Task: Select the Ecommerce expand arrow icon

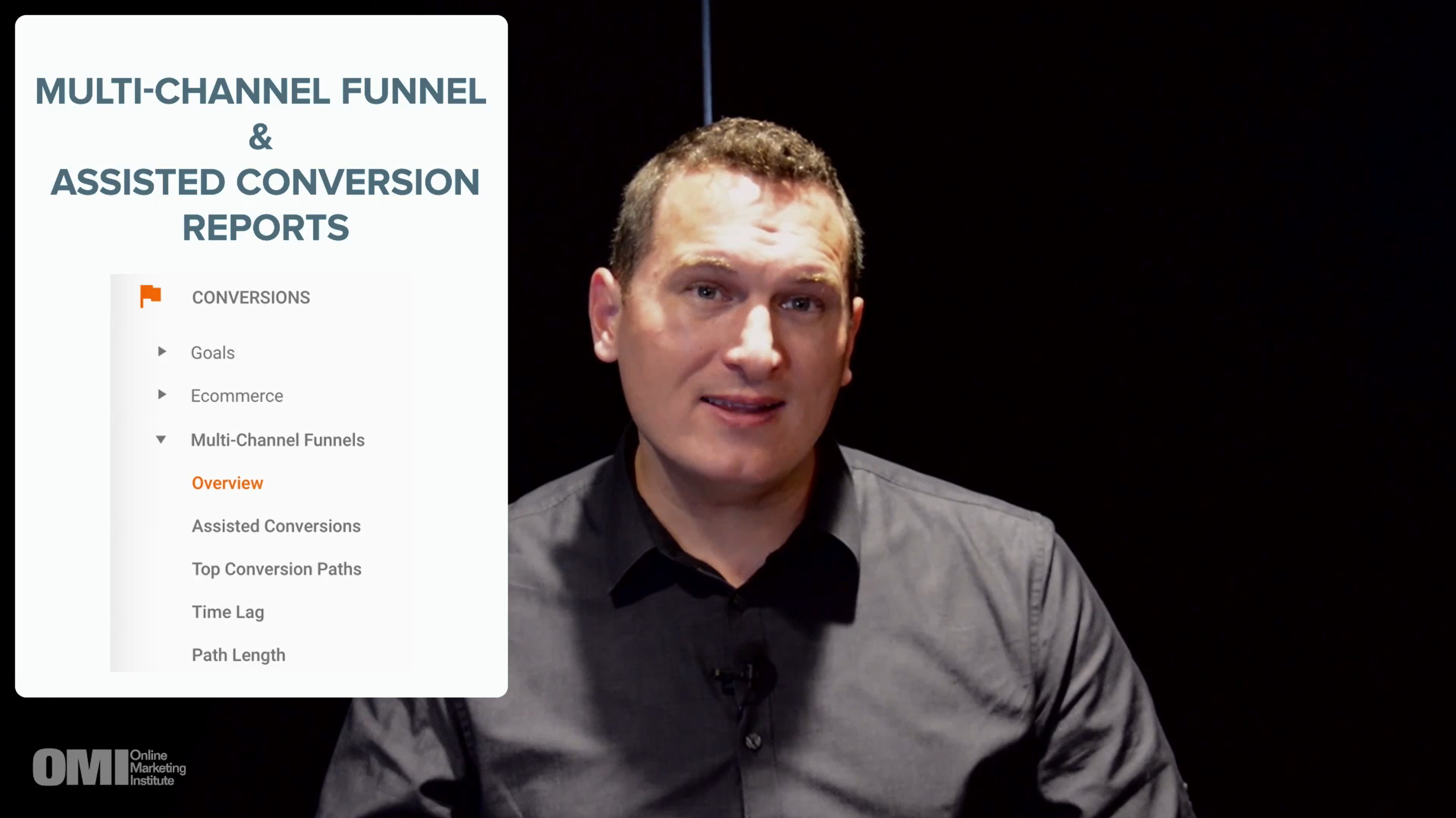Action: (163, 395)
